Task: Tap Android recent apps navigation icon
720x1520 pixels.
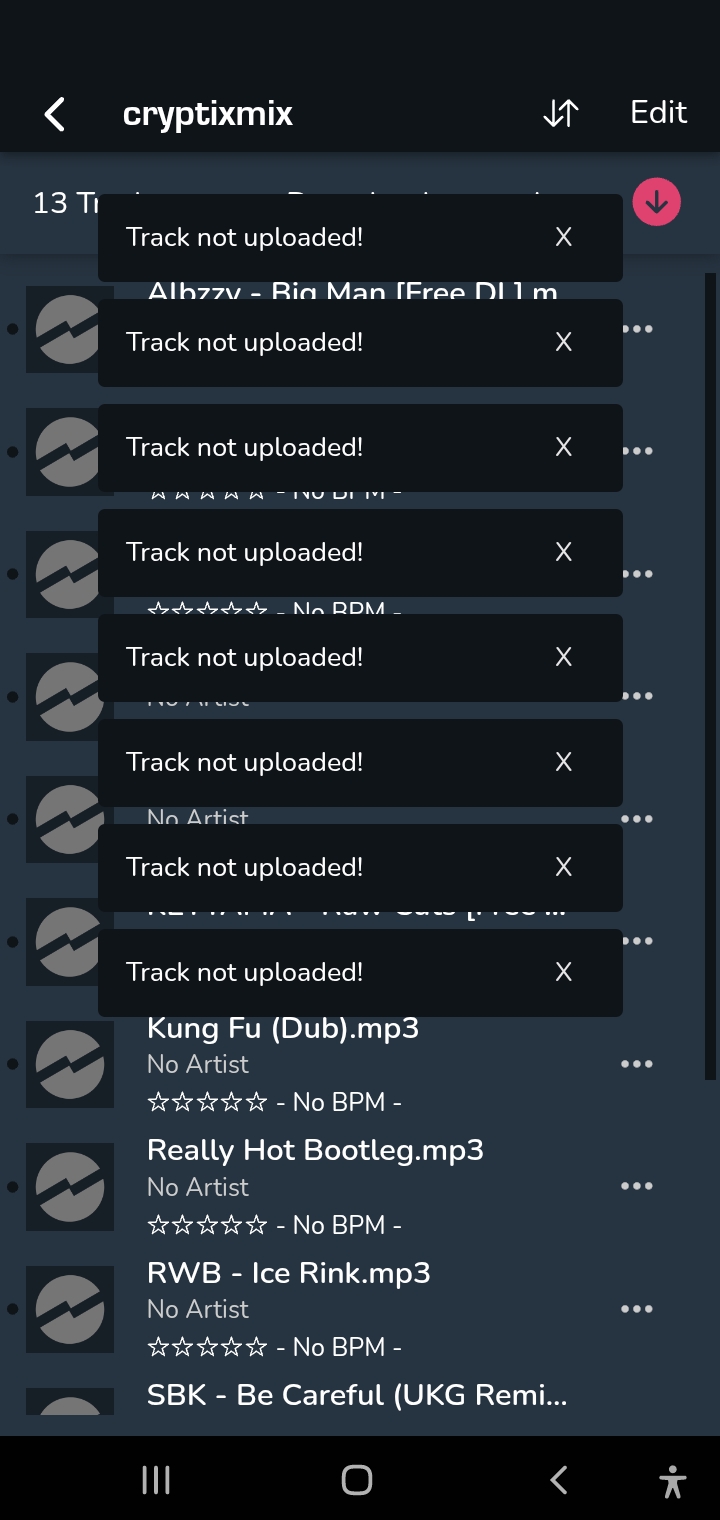Action: click(156, 1480)
